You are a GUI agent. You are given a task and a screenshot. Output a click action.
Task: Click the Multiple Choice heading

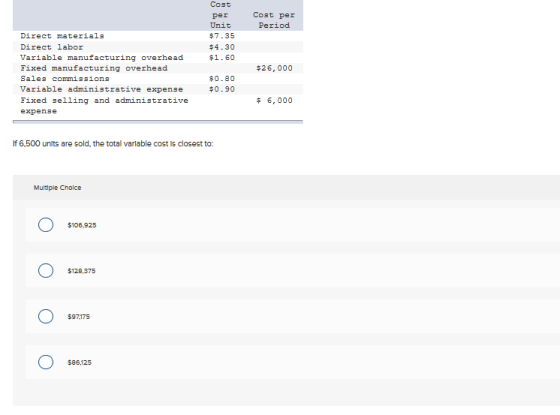(x=57, y=188)
